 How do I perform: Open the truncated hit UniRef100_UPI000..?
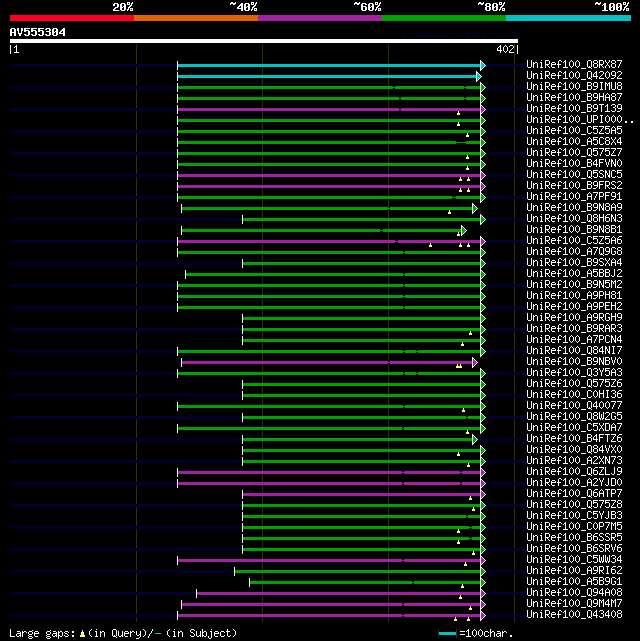tap(580, 120)
